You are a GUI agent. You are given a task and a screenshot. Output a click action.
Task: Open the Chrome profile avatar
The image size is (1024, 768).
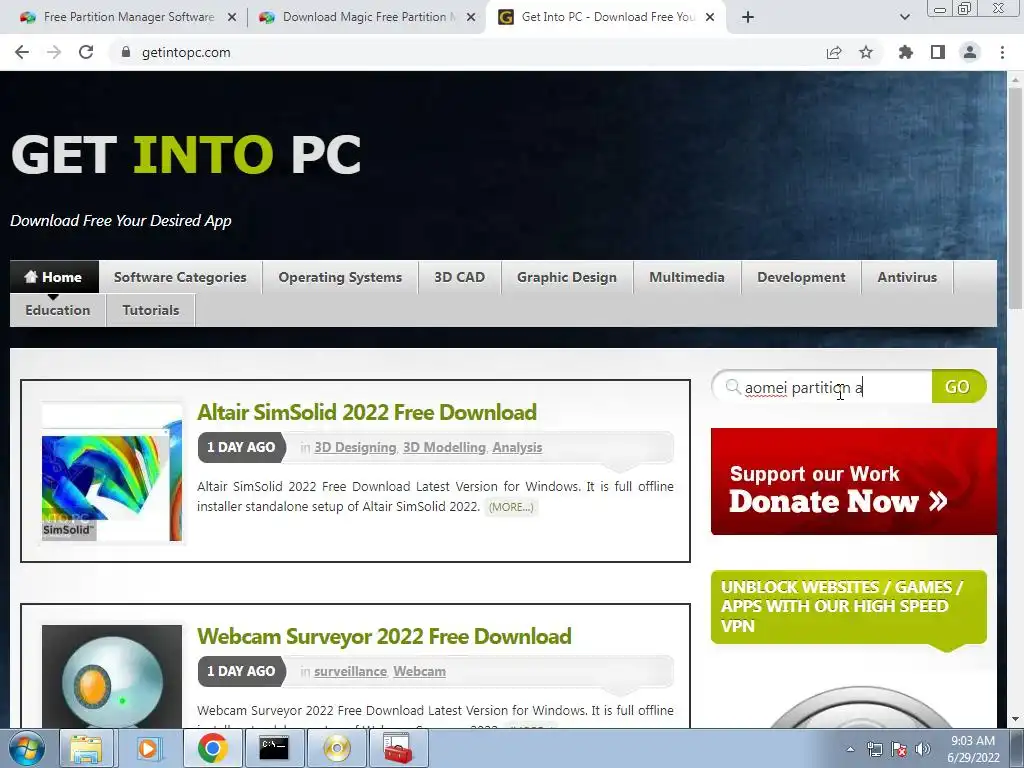coord(970,52)
